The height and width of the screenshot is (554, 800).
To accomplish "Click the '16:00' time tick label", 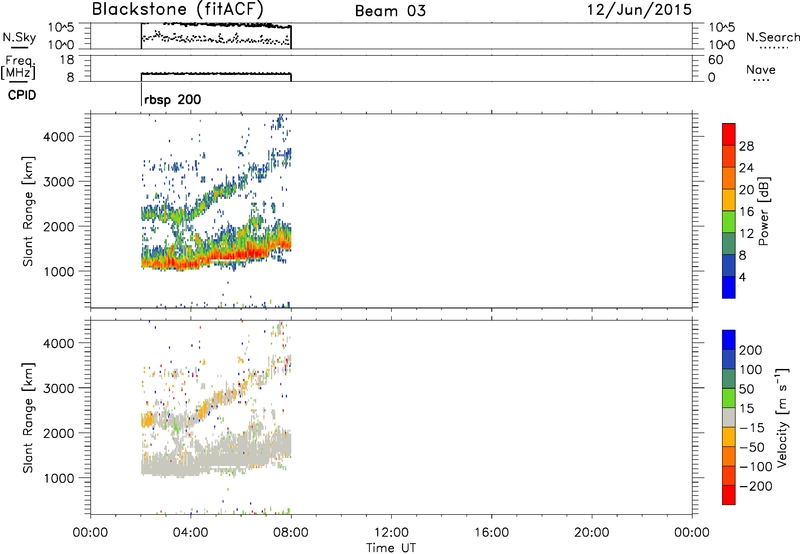I will point(491,533).
